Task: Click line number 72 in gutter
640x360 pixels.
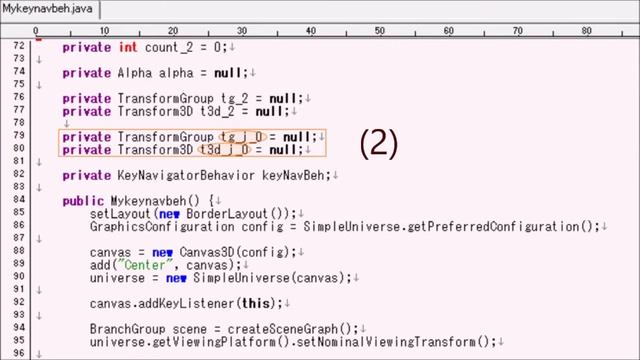Action: click(x=19, y=45)
